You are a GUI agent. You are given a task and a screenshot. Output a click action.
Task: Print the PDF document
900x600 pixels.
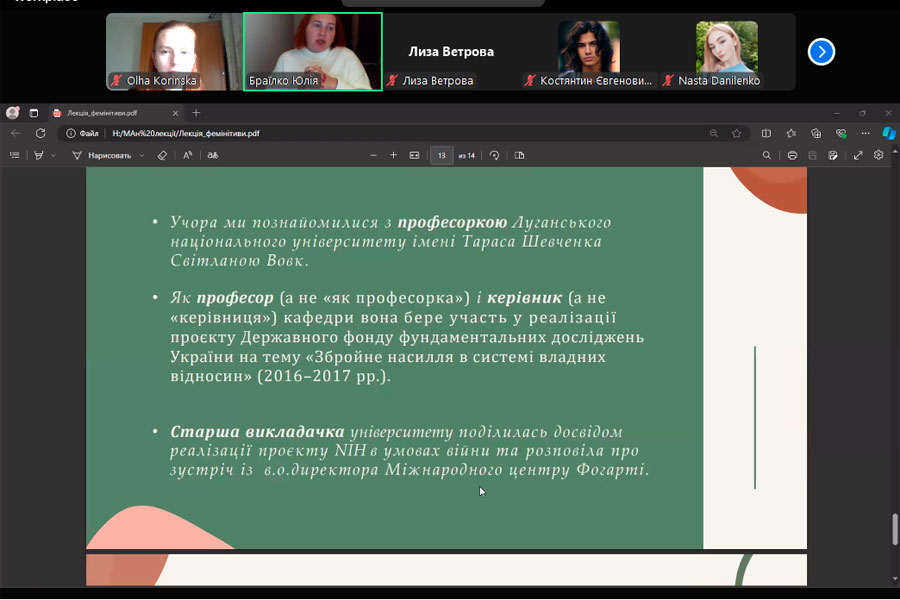tap(792, 155)
